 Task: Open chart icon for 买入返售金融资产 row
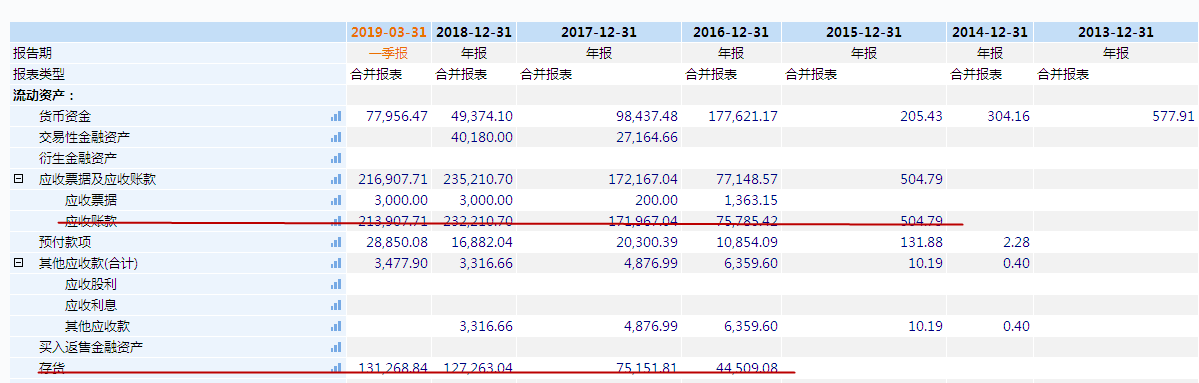point(336,347)
